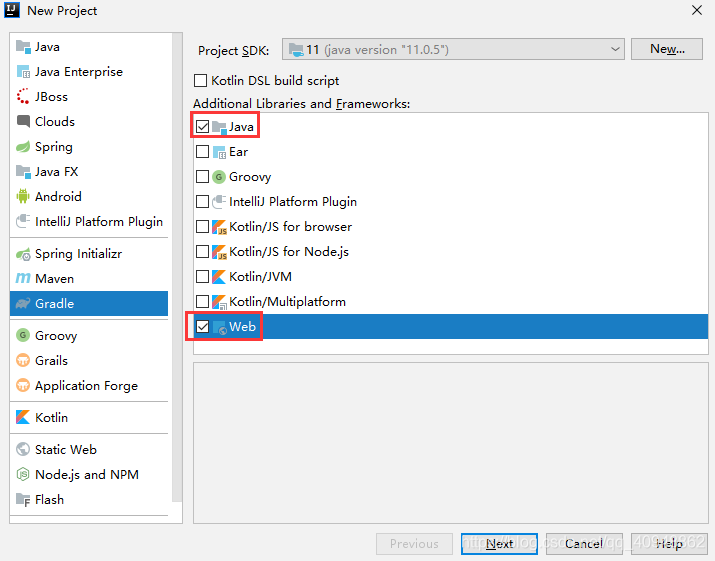The height and width of the screenshot is (561, 715).
Task: Click the Ear framework icon
Action: point(219,152)
